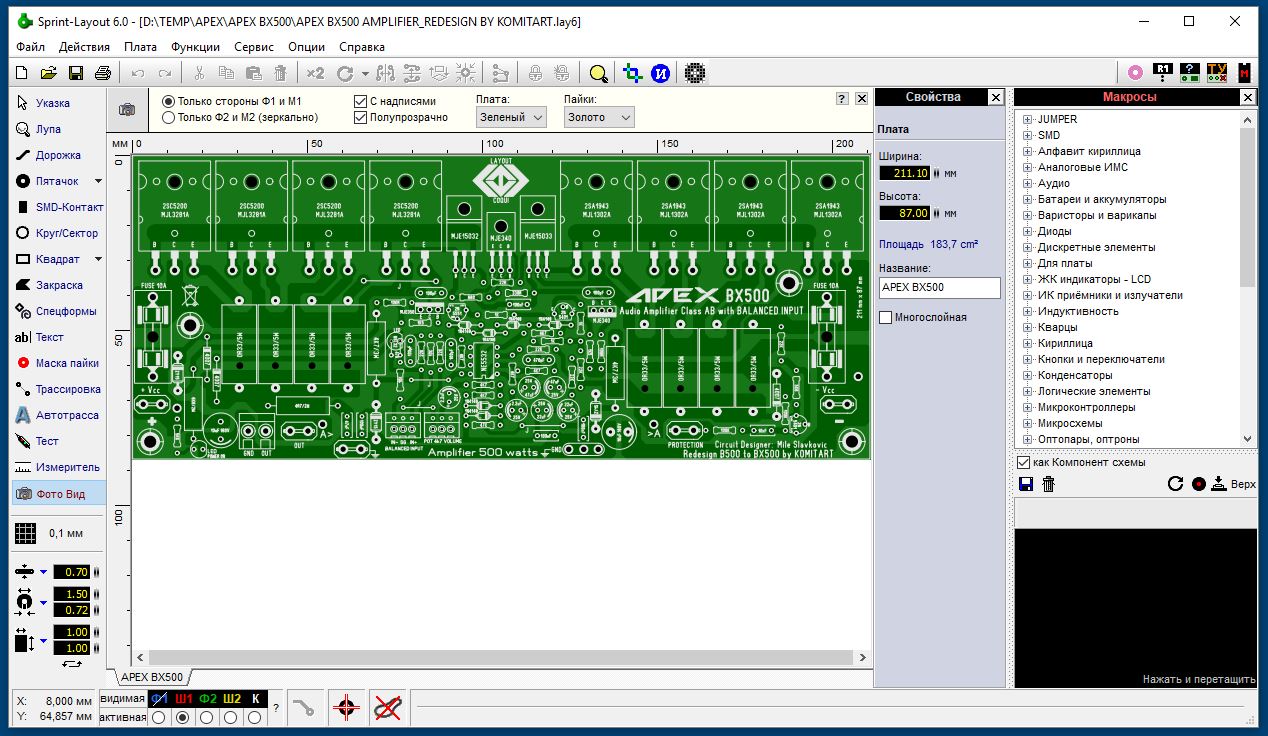Open the Квадрат tool dropdown arrow
Screen dimensions: 1268x736
coord(98,259)
